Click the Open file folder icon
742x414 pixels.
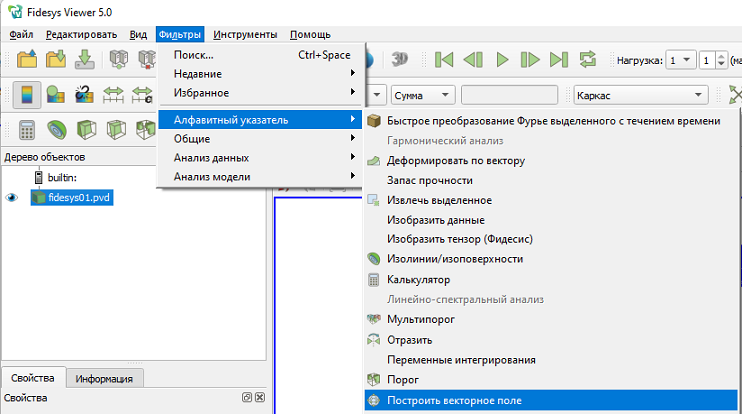(27, 59)
